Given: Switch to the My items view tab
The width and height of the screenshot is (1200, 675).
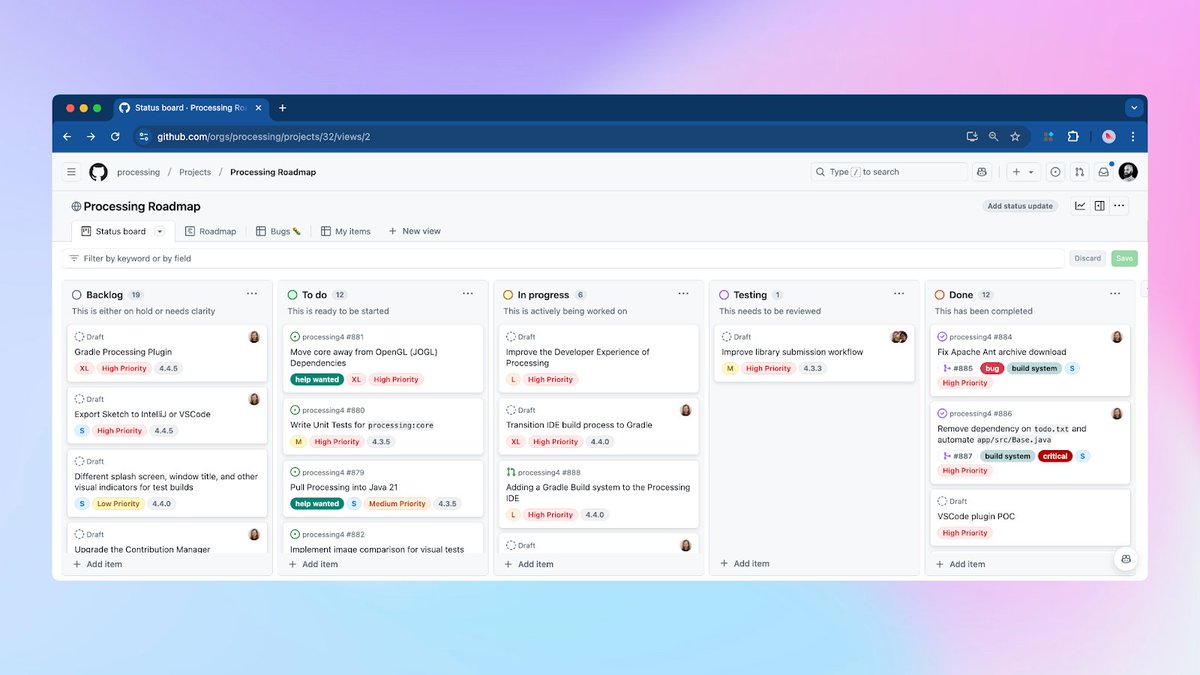Looking at the screenshot, I should (x=346, y=231).
